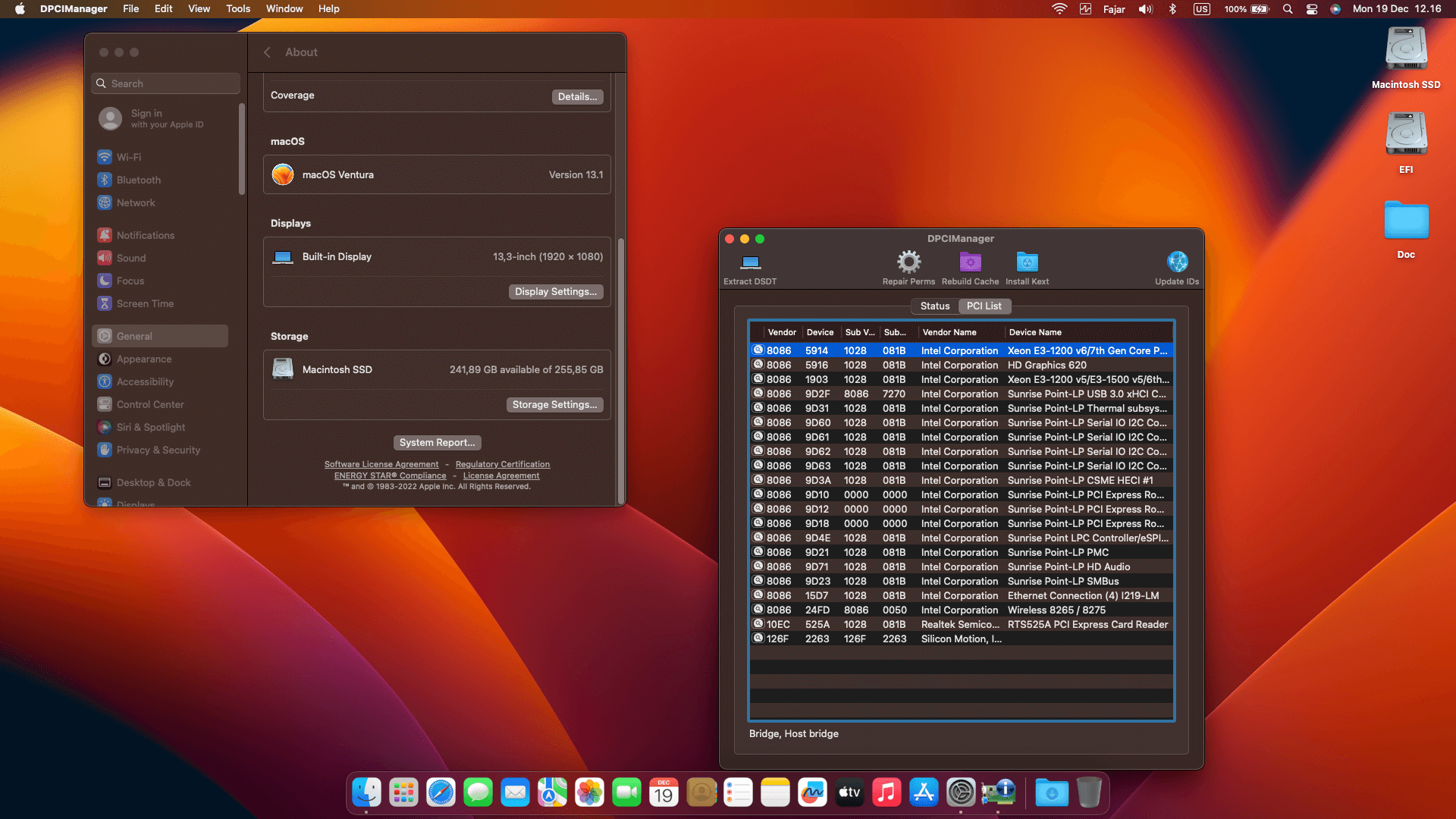Click the Install Kext icon
The image size is (1456, 819).
coord(1027,264)
